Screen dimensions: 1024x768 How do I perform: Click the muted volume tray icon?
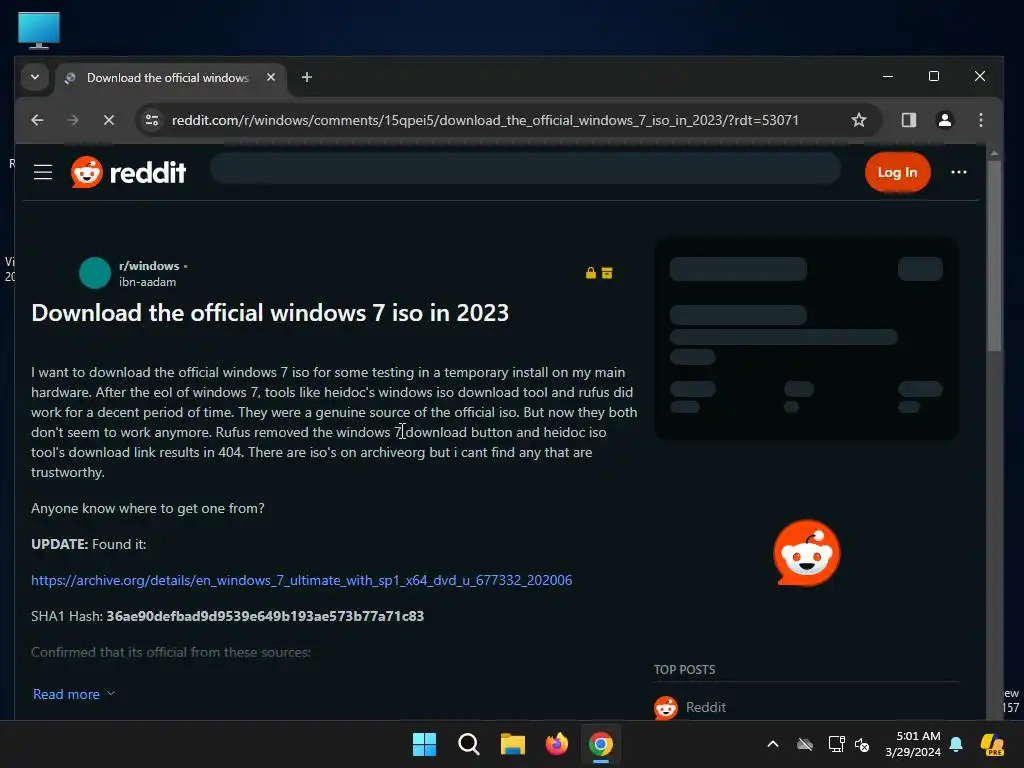pos(862,744)
